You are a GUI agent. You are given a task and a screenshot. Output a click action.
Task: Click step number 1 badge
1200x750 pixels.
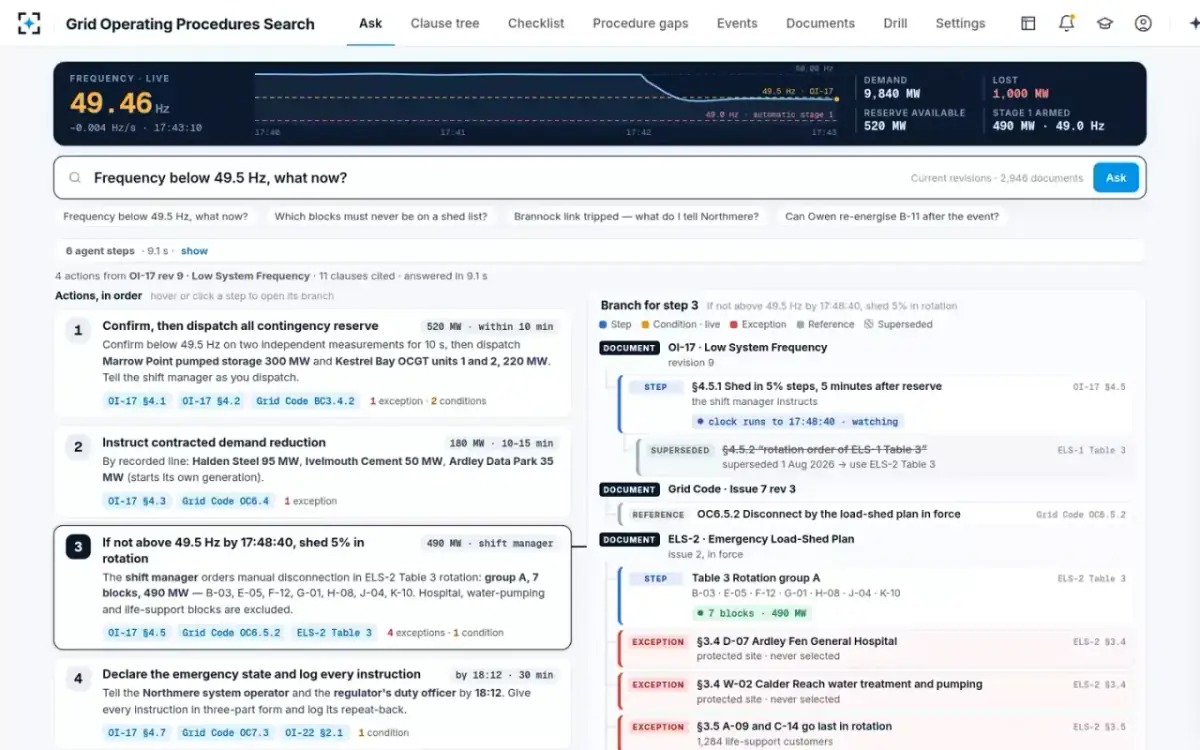(x=78, y=330)
